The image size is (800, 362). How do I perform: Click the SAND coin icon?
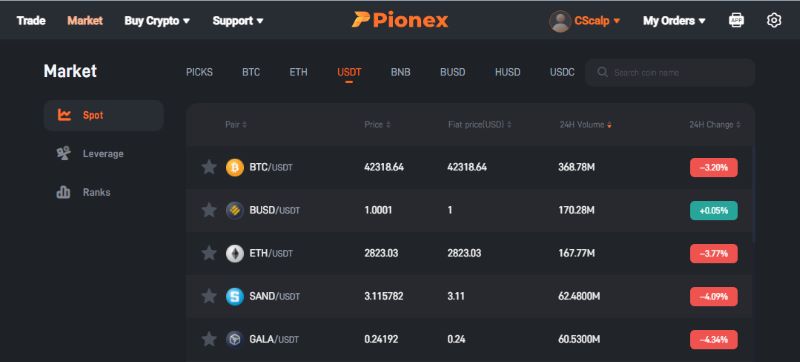[235, 296]
